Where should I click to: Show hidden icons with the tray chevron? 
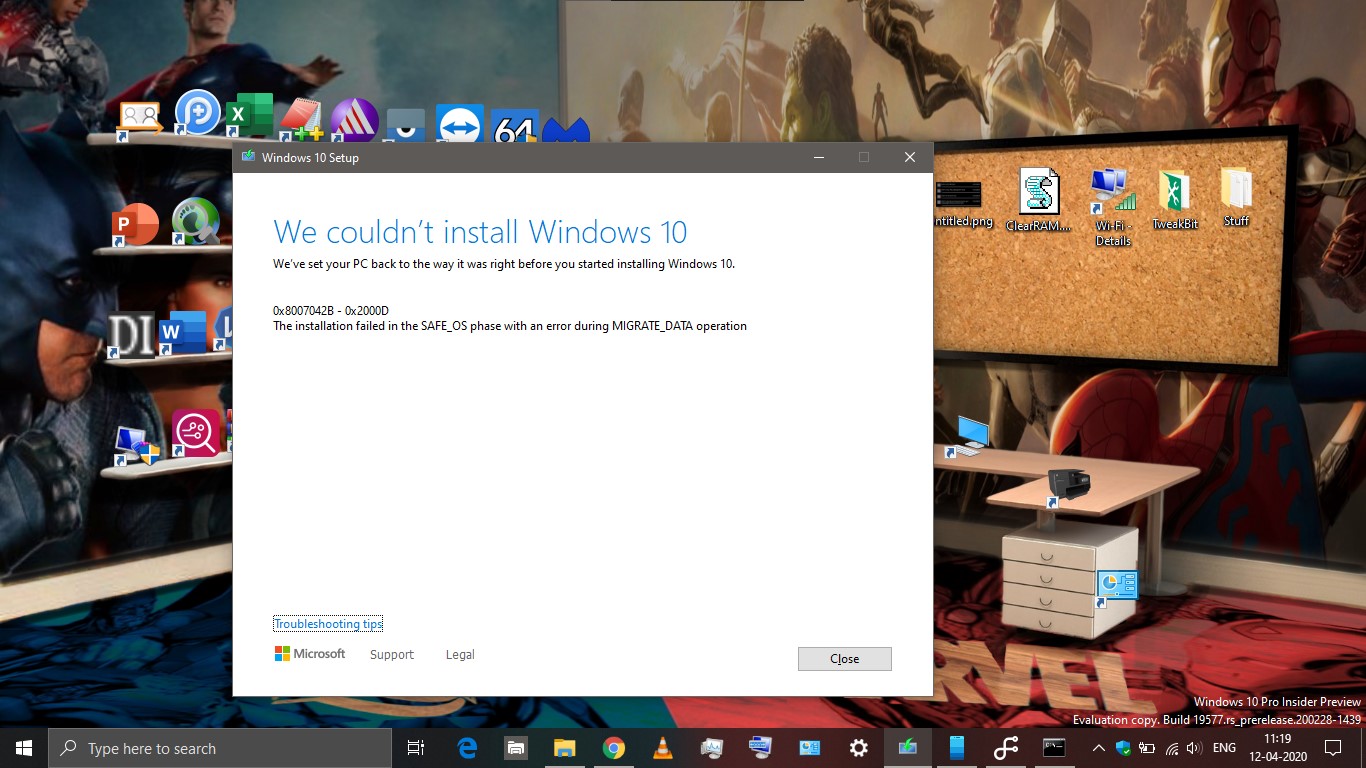[x=1098, y=747]
